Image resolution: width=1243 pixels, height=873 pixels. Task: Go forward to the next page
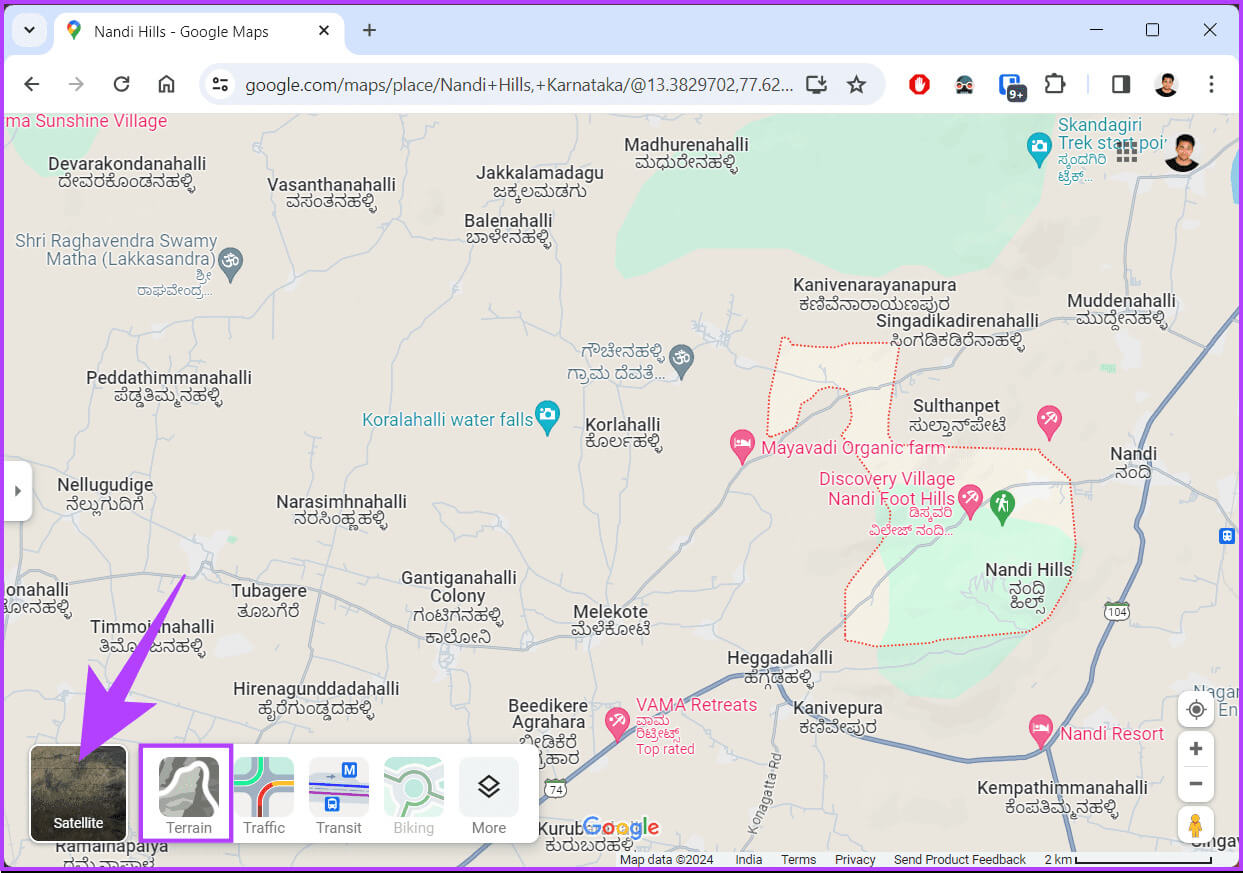coord(76,84)
